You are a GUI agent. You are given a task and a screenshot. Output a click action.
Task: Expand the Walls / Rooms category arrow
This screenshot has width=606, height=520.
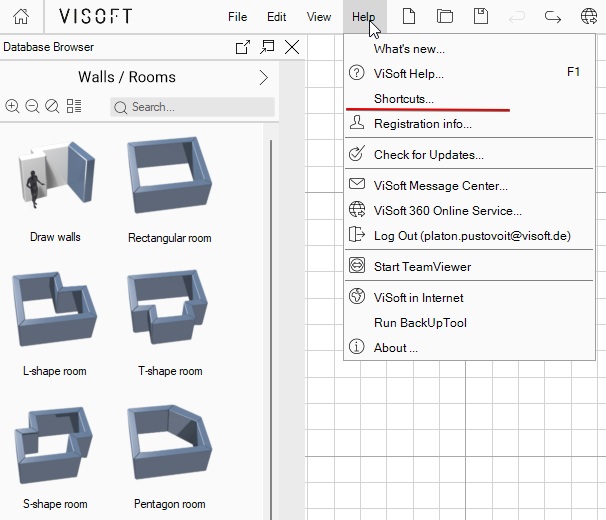click(264, 78)
